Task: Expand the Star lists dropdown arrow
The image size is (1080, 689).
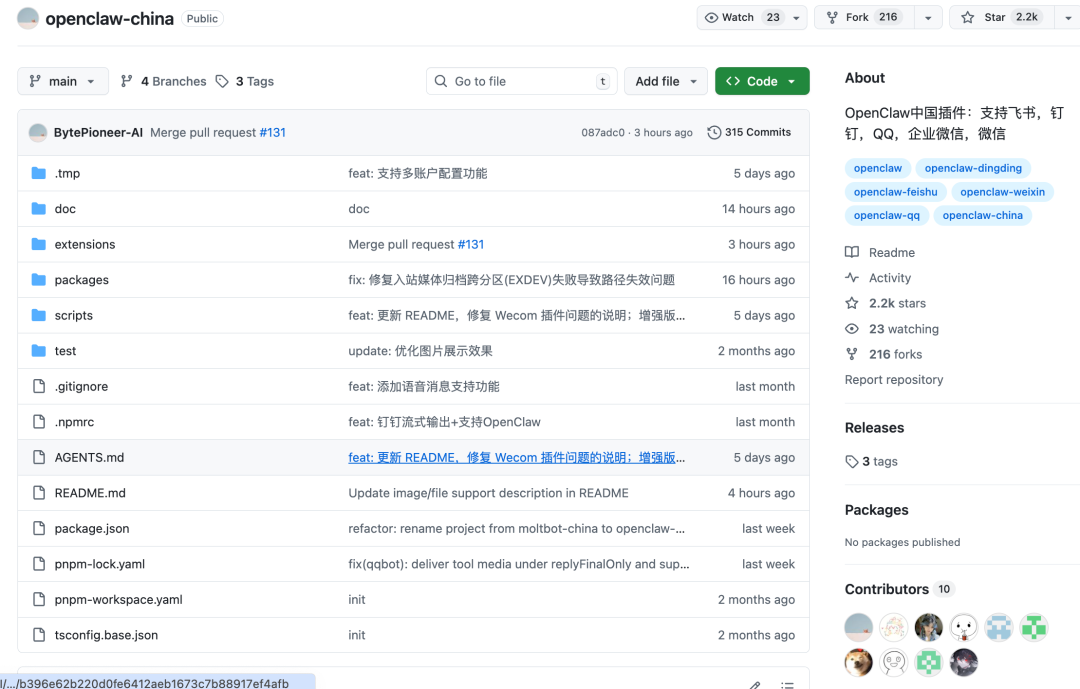Action: [x=1068, y=18]
